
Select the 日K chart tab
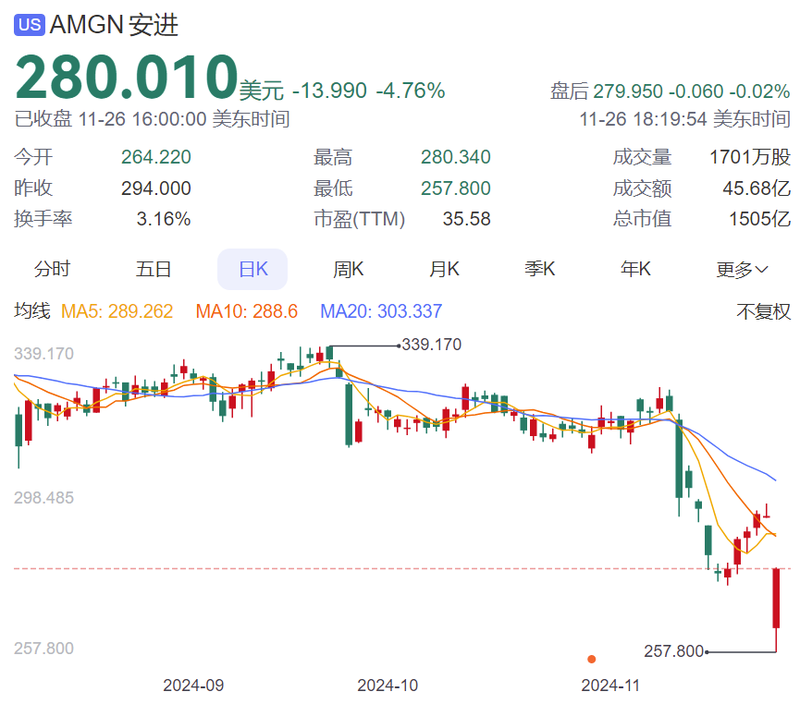click(x=252, y=269)
